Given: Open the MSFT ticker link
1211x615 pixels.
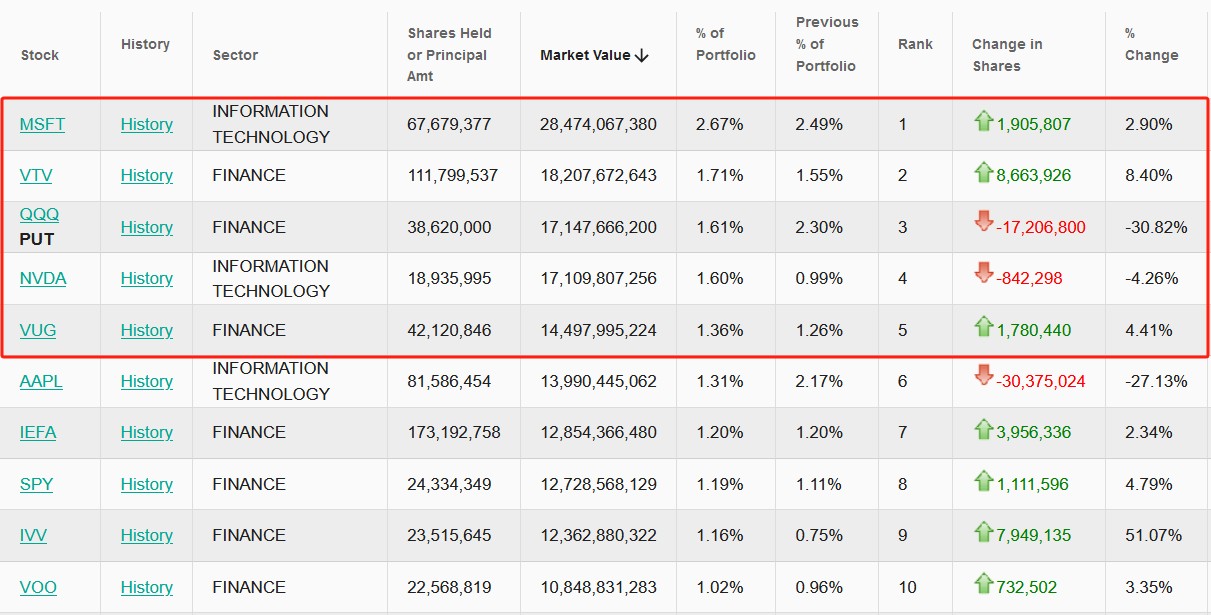Looking at the screenshot, I should tap(42, 124).
